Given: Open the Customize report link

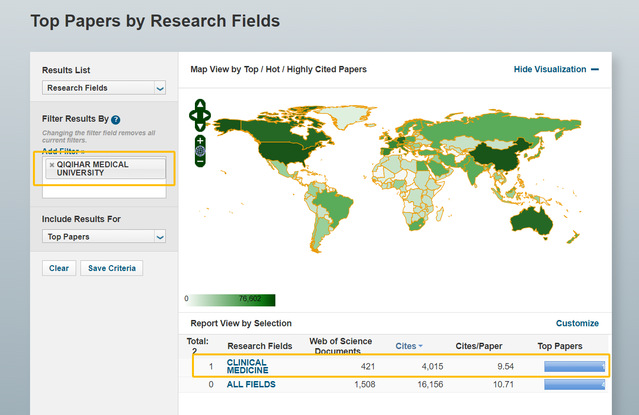Looking at the screenshot, I should click(577, 323).
